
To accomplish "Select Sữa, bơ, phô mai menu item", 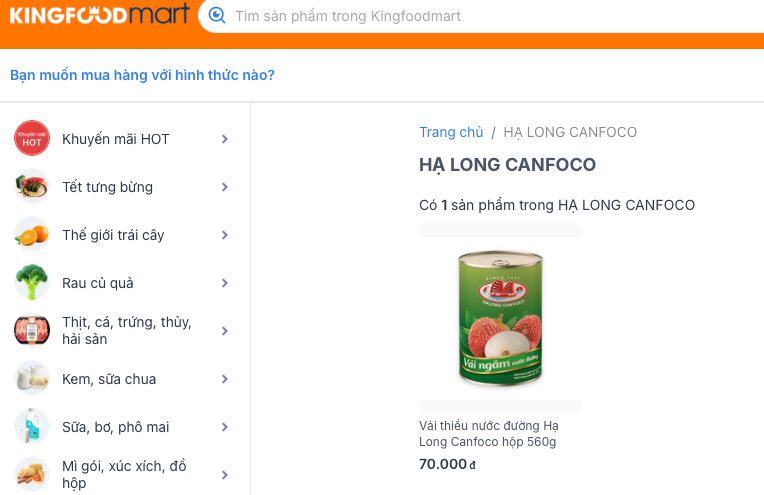I will (115, 427).
